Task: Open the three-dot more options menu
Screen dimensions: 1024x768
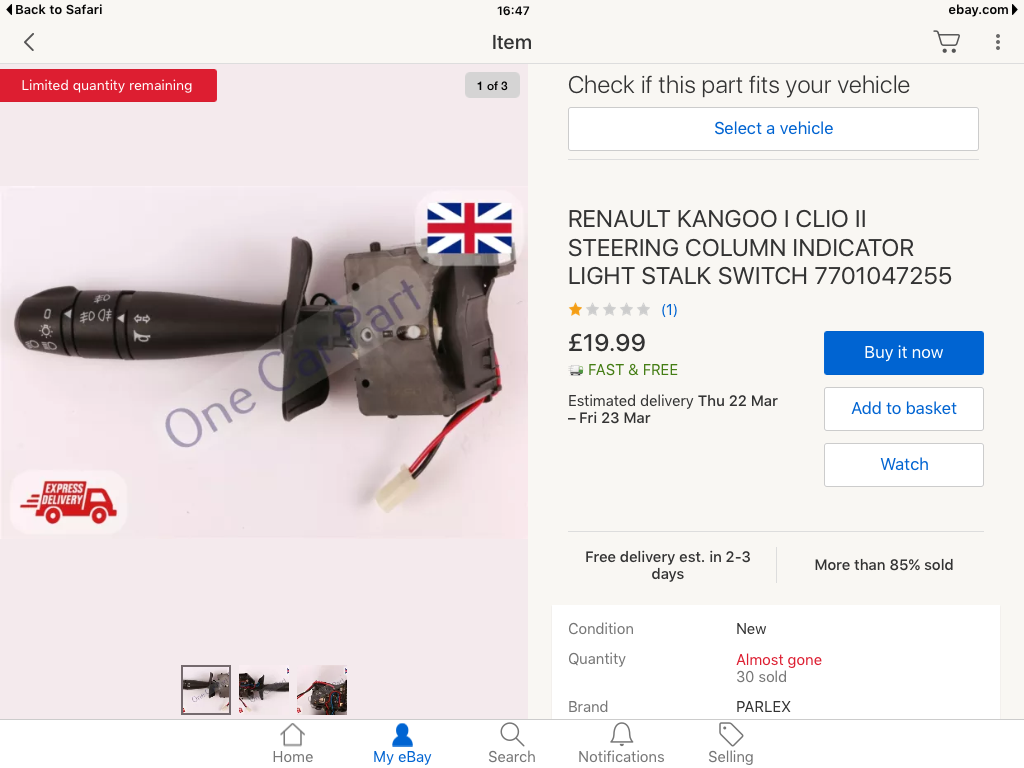Action: [997, 42]
